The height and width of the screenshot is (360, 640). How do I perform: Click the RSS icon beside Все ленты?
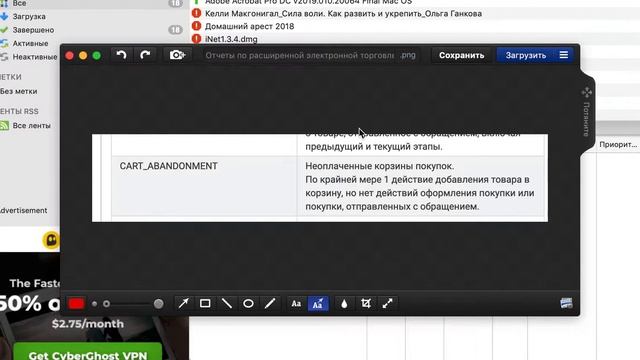point(4,125)
